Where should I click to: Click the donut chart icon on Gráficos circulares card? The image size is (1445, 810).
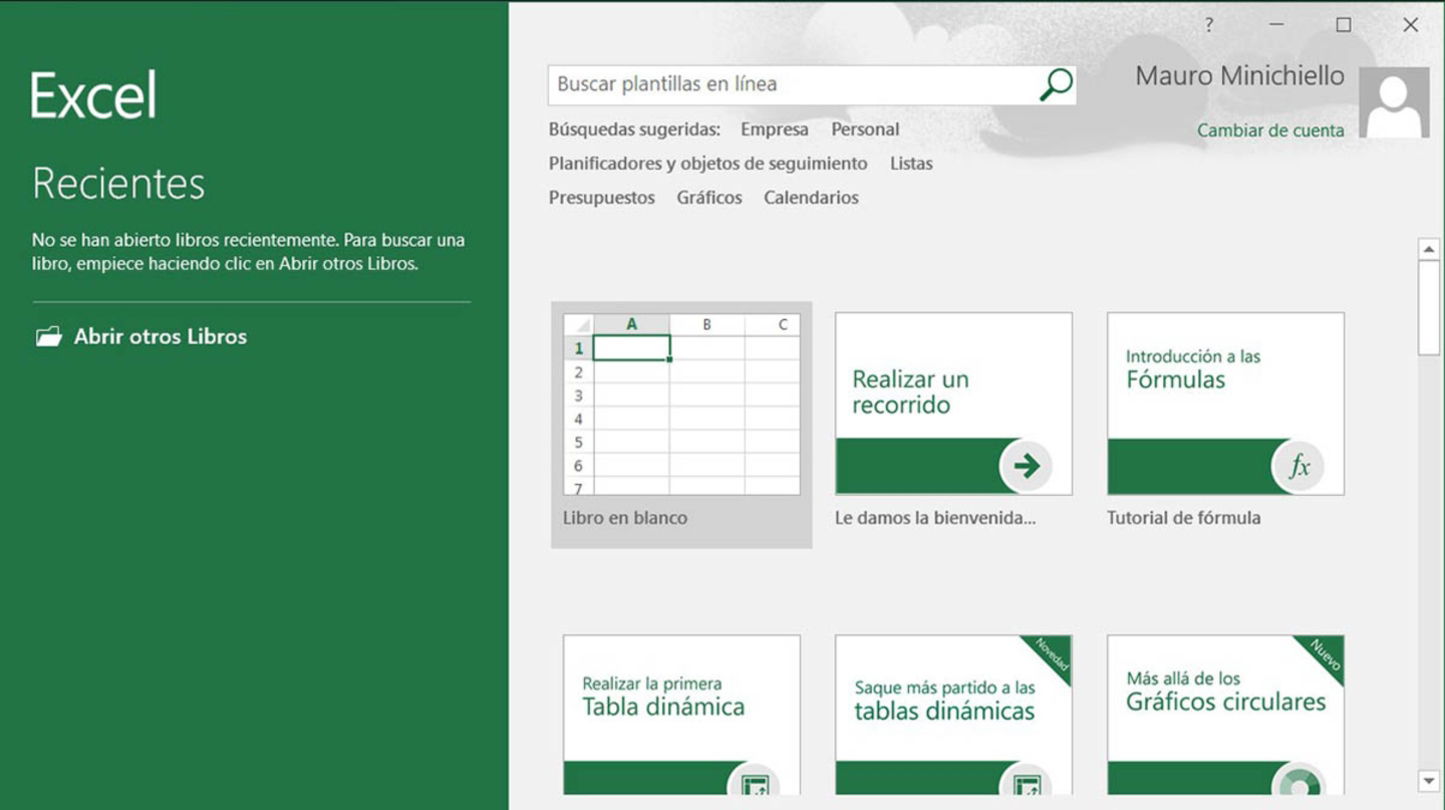[1298, 781]
